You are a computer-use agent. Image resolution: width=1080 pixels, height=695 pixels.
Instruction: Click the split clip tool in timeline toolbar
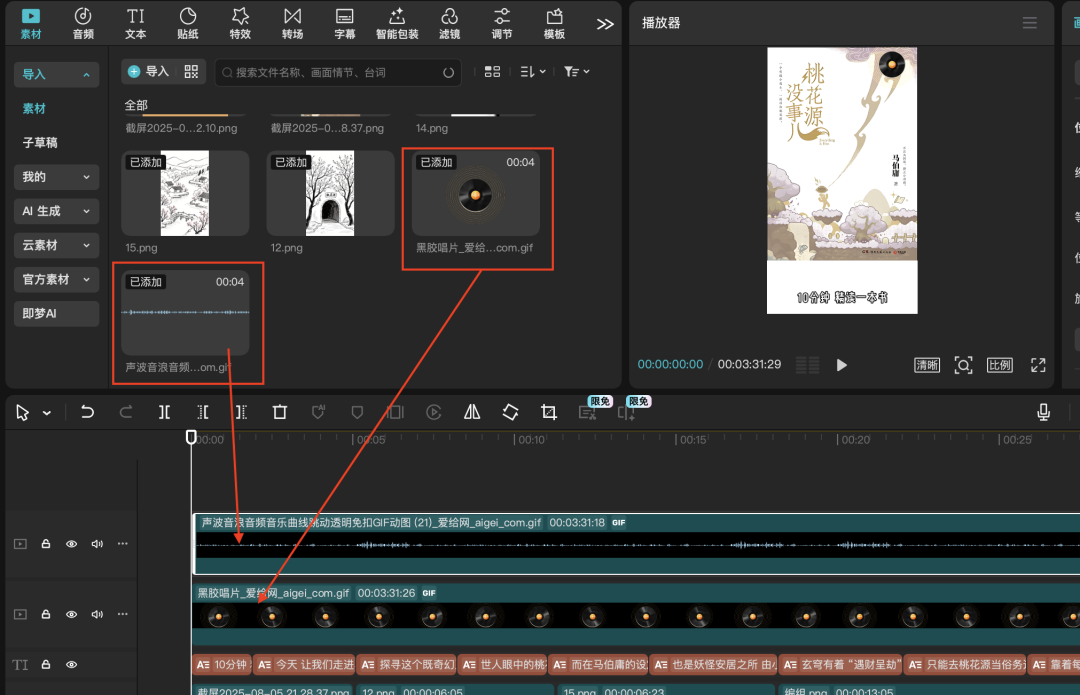coord(165,412)
